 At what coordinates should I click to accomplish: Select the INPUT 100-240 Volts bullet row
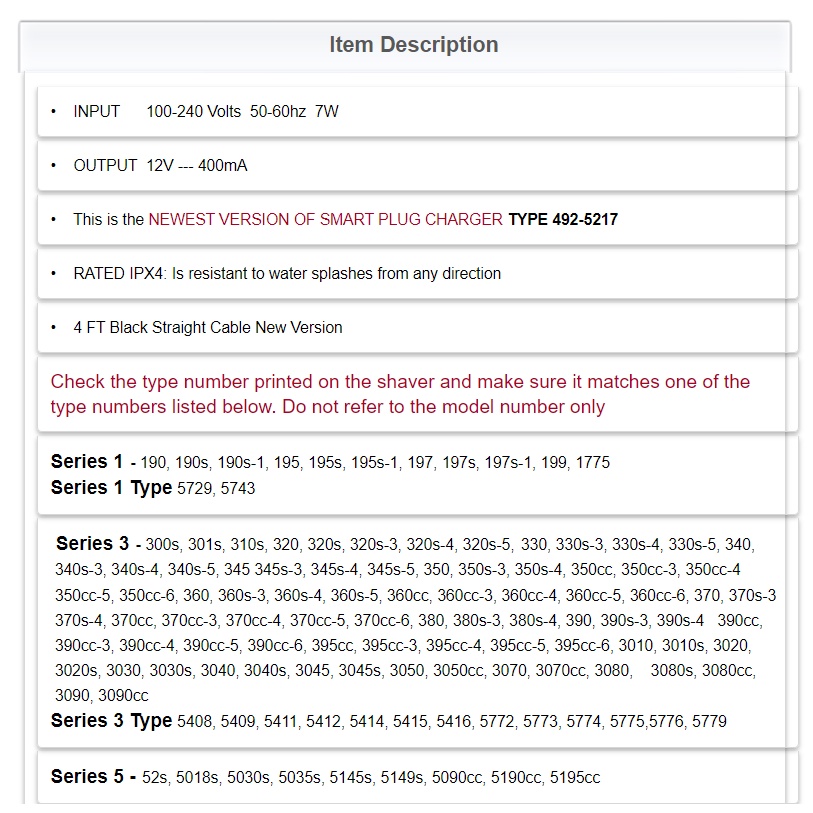click(x=205, y=112)
